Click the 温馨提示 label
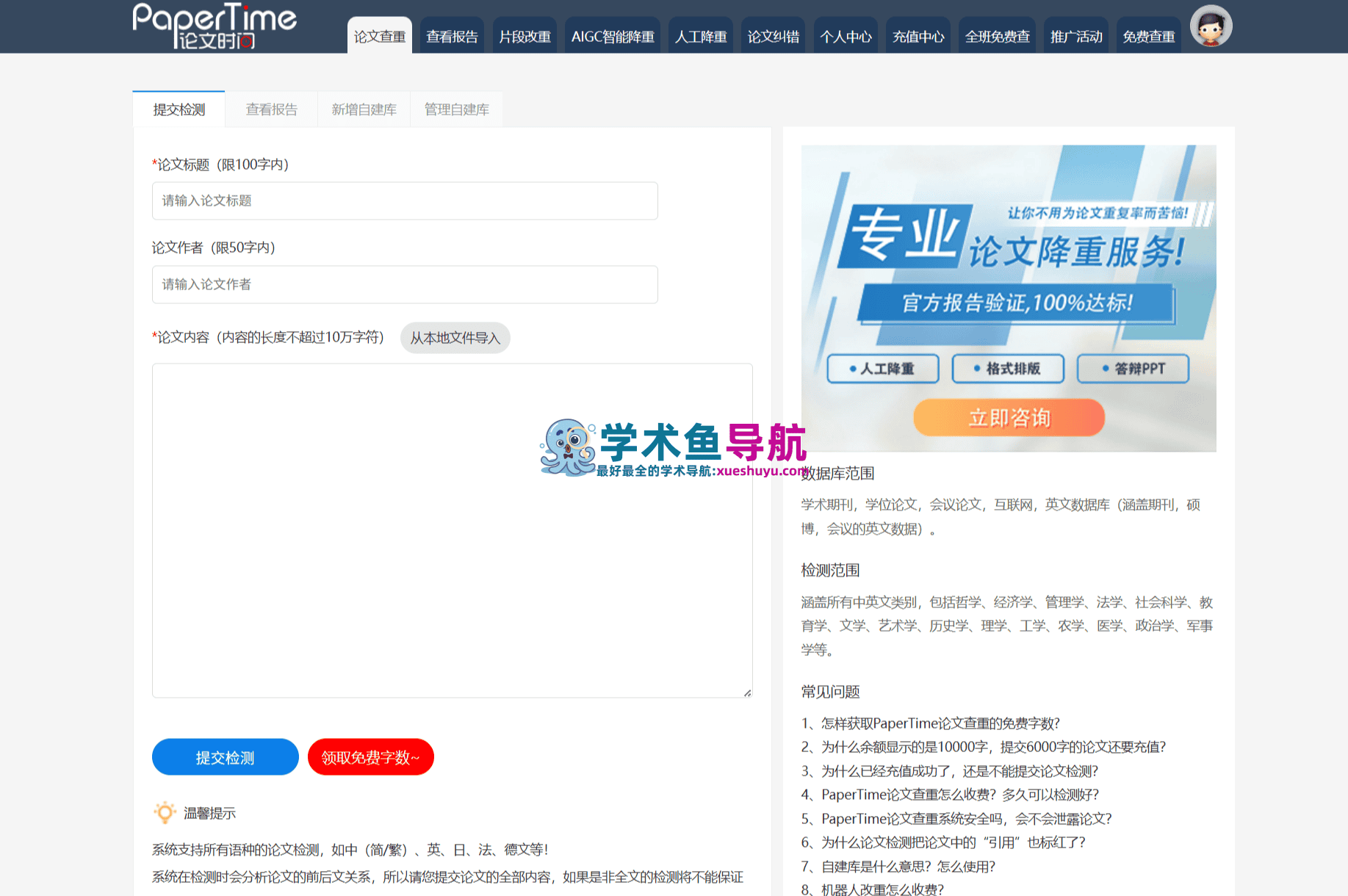The width and height of the screenshot is (1348, 896). pos(209,813)
